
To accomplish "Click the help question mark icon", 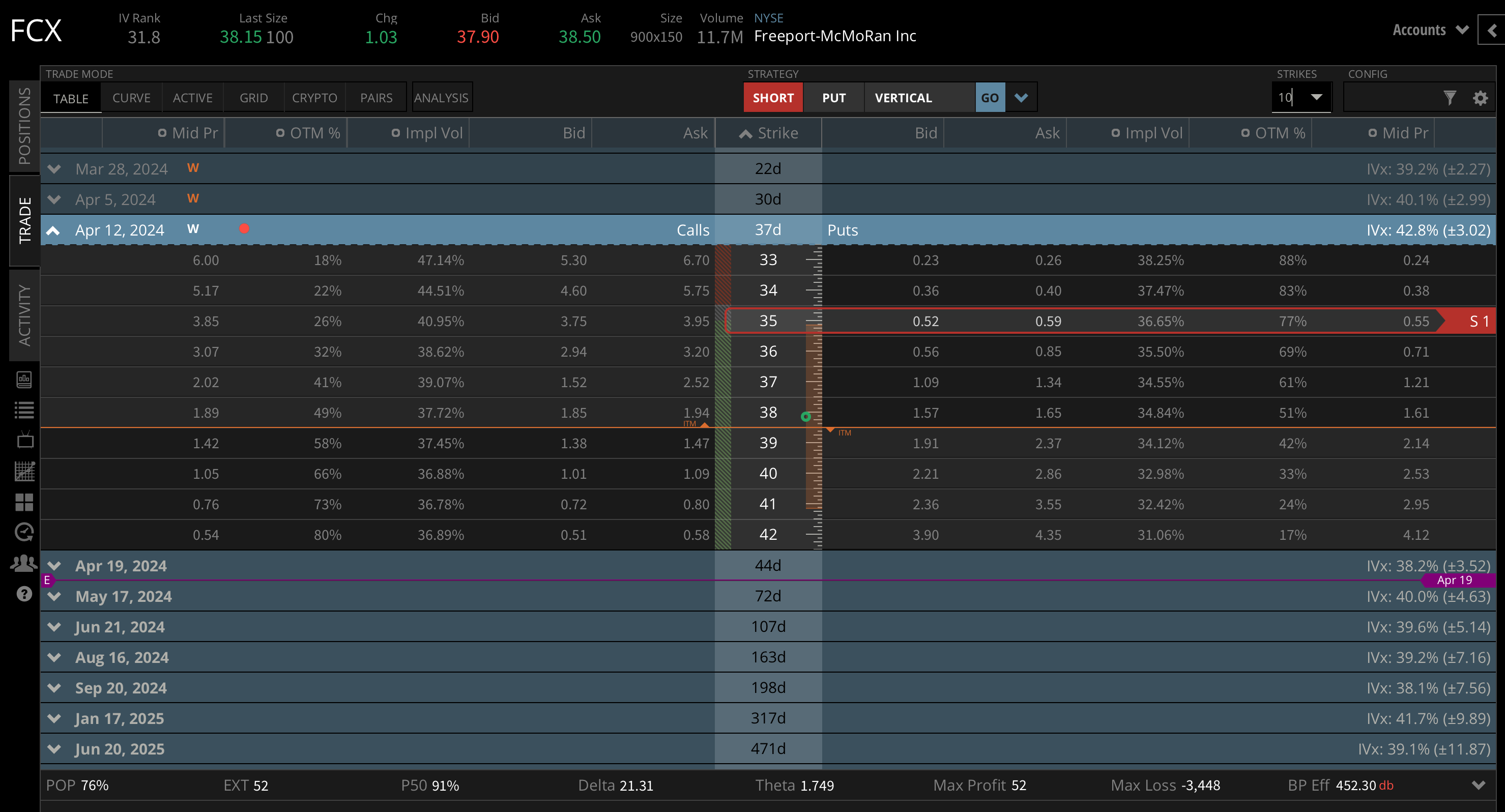I will click(24, 594).
